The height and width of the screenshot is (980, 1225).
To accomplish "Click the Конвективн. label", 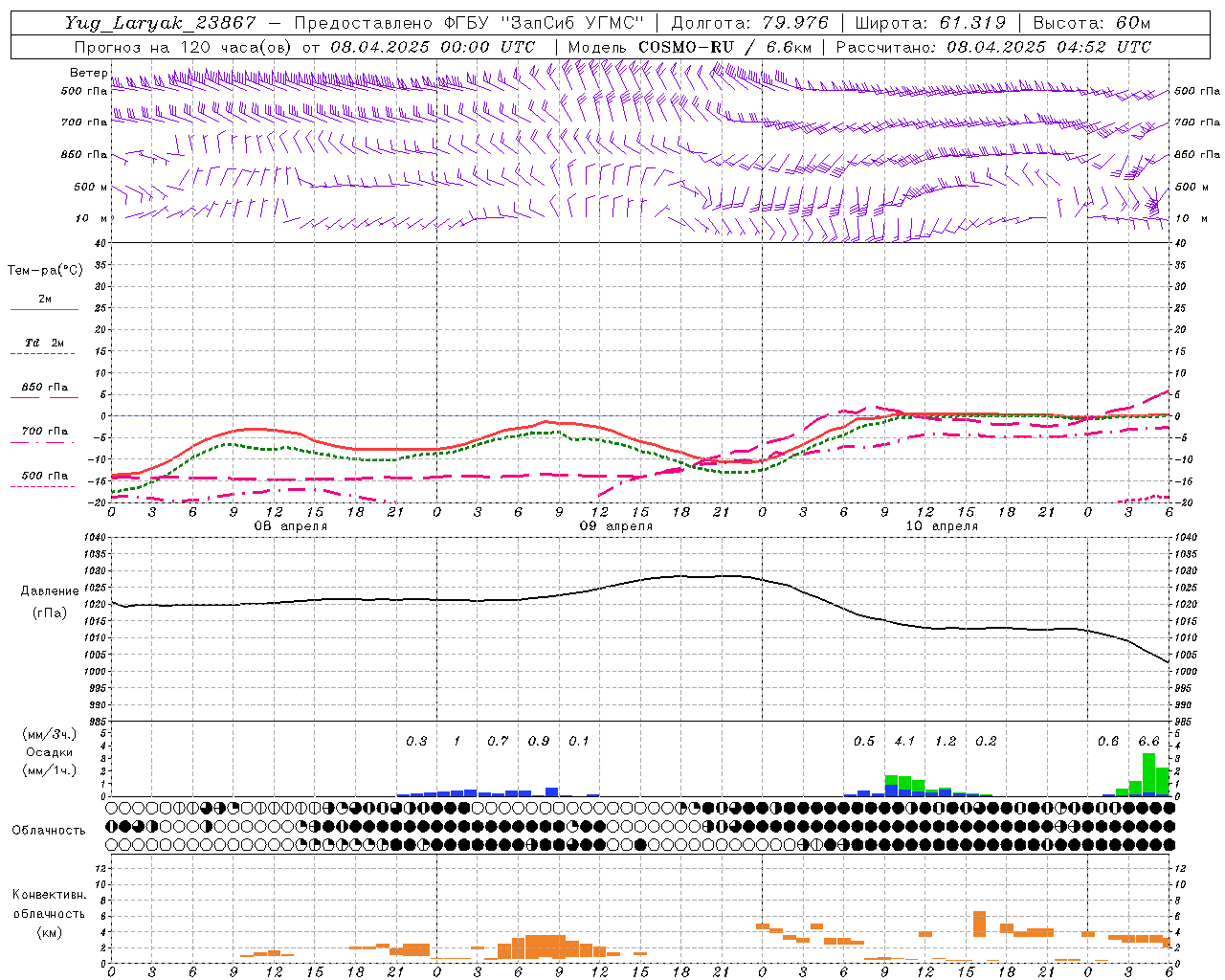I will (50, 896).
